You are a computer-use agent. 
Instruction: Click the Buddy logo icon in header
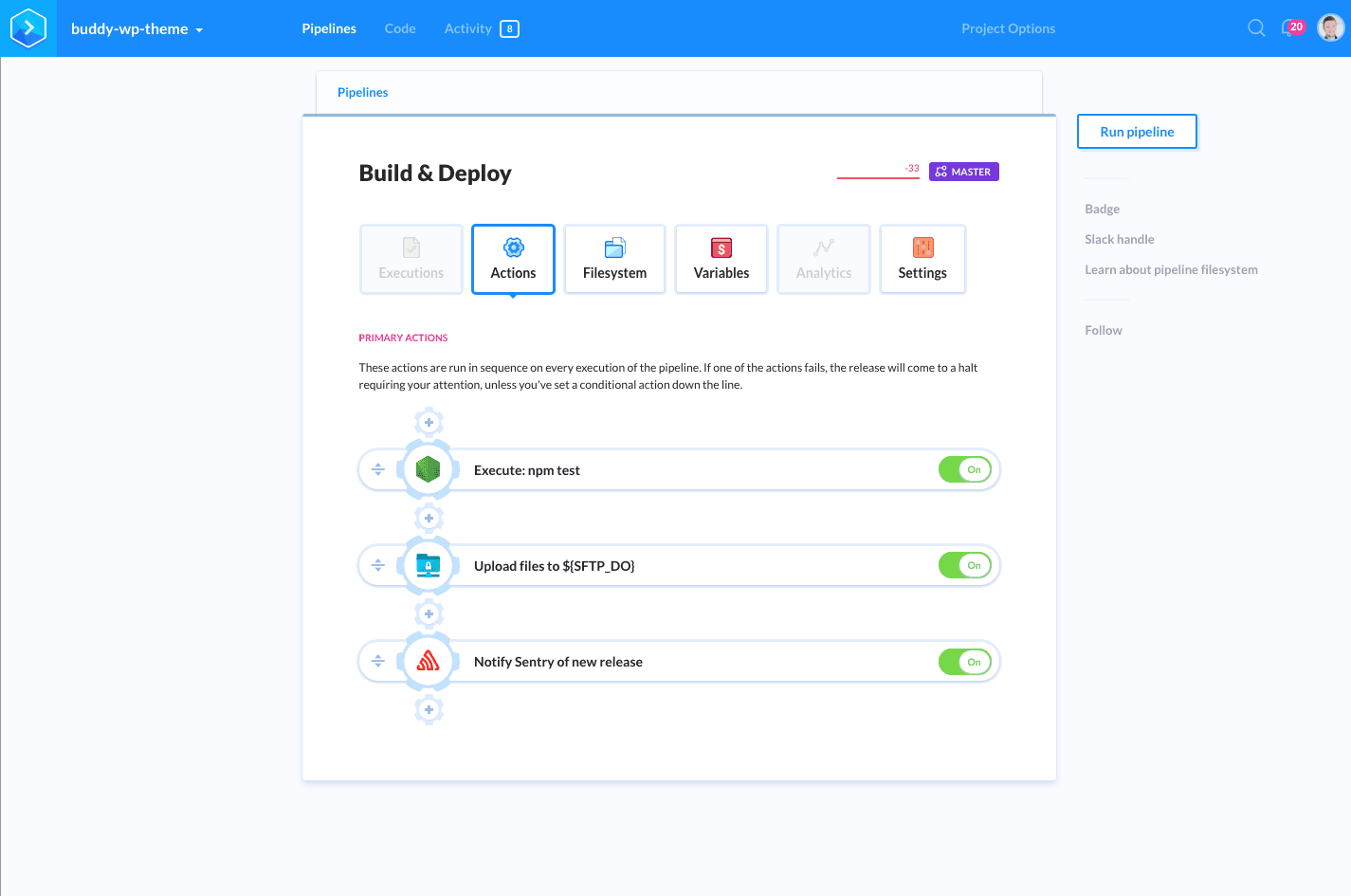pyautogui.click(x=28, y=28)
